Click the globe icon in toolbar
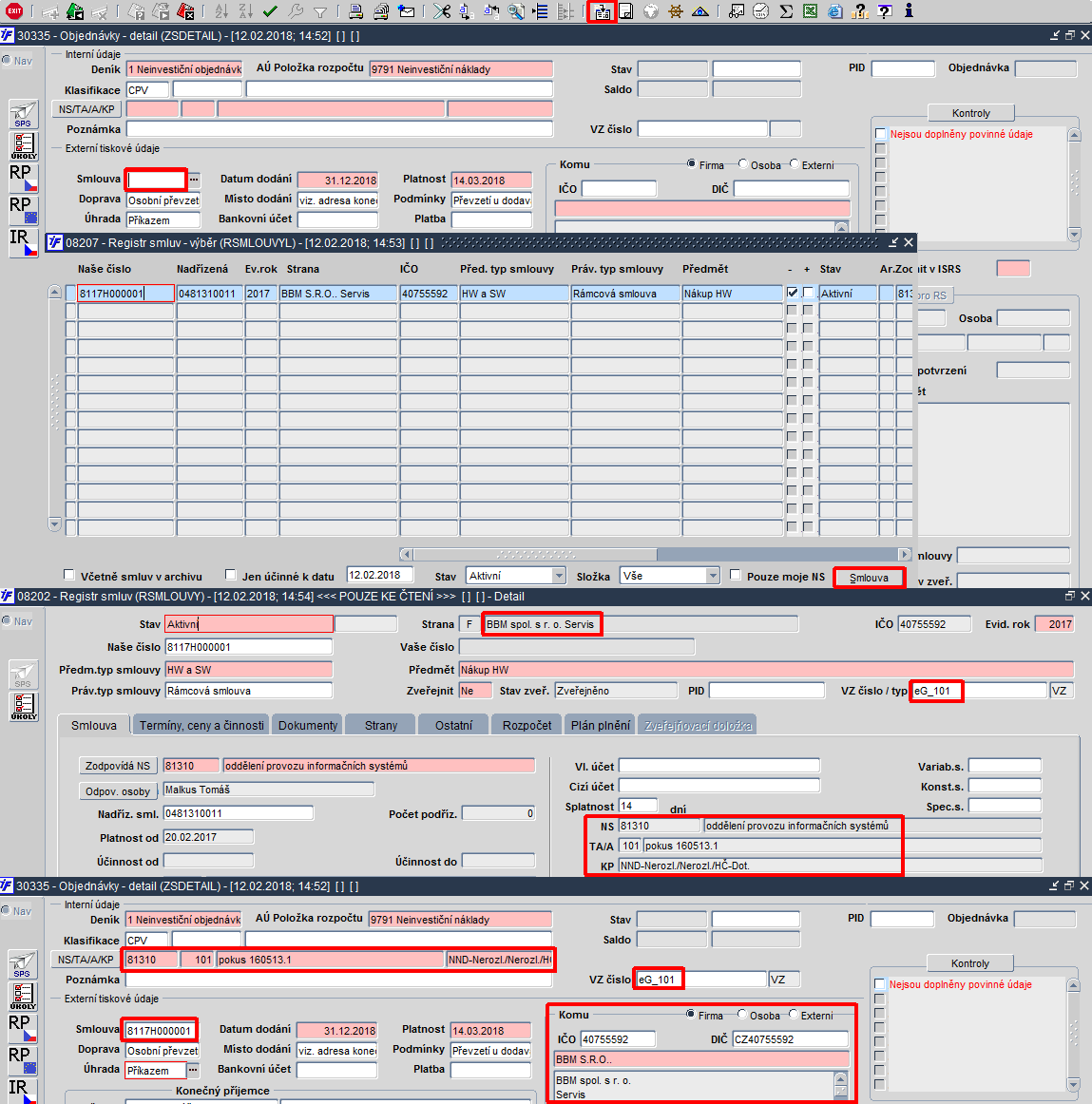 [x=650, y=11]
